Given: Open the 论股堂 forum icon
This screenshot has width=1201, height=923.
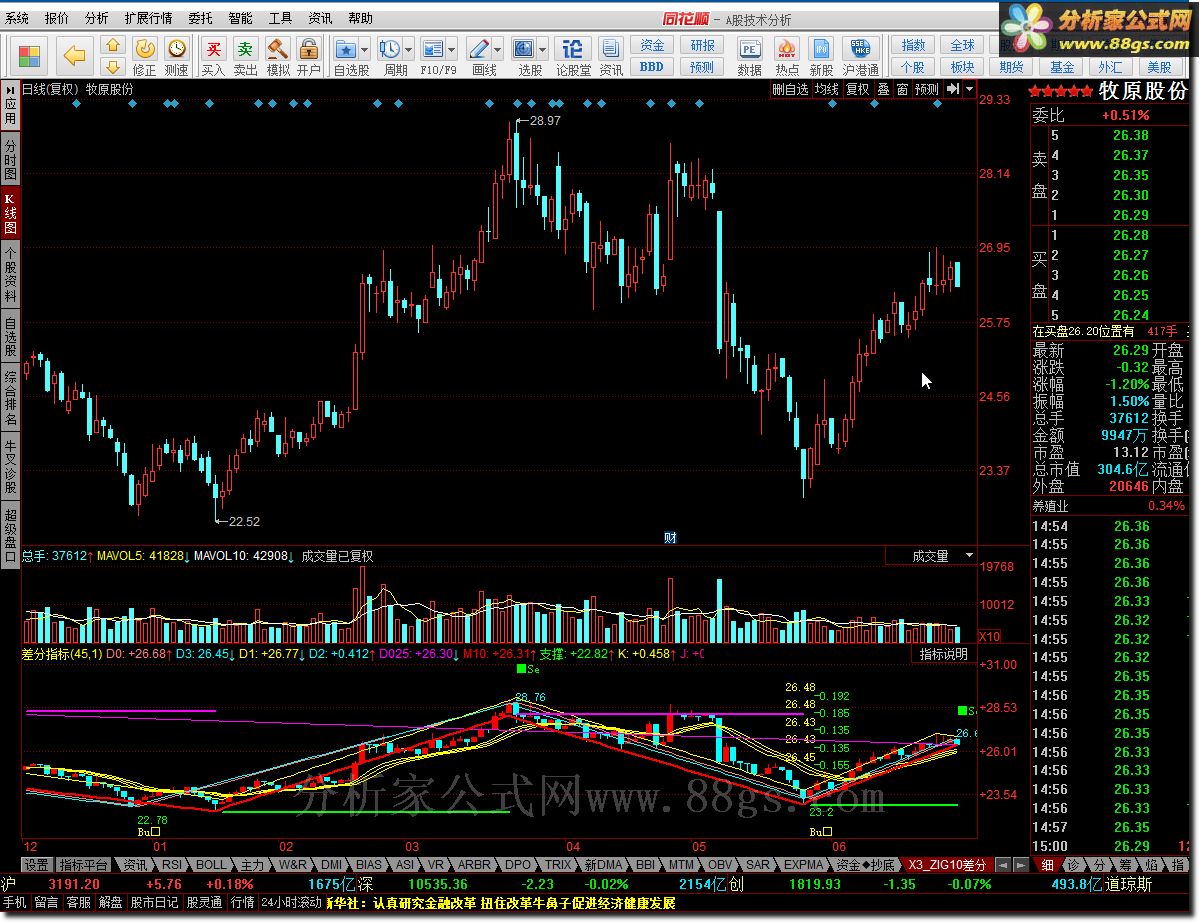Looking at the screenshot, I should pyautogui.click(x=572, y=48).
